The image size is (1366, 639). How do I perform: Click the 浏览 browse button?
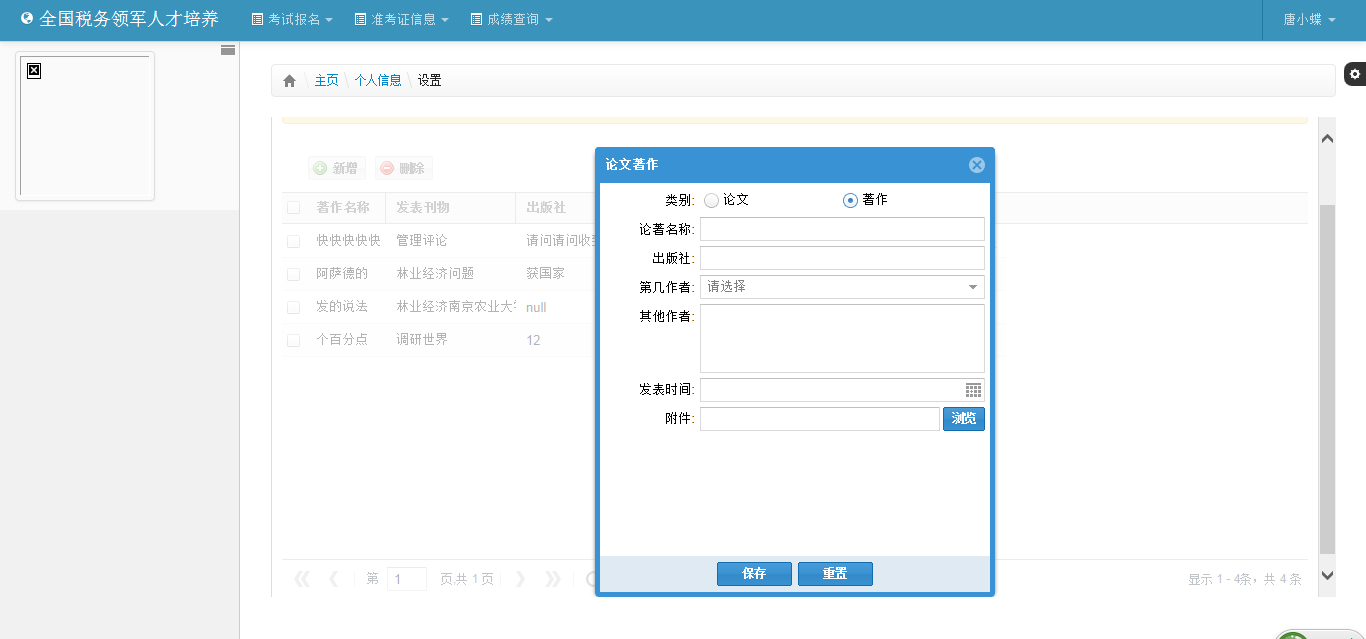coord(964,419)
